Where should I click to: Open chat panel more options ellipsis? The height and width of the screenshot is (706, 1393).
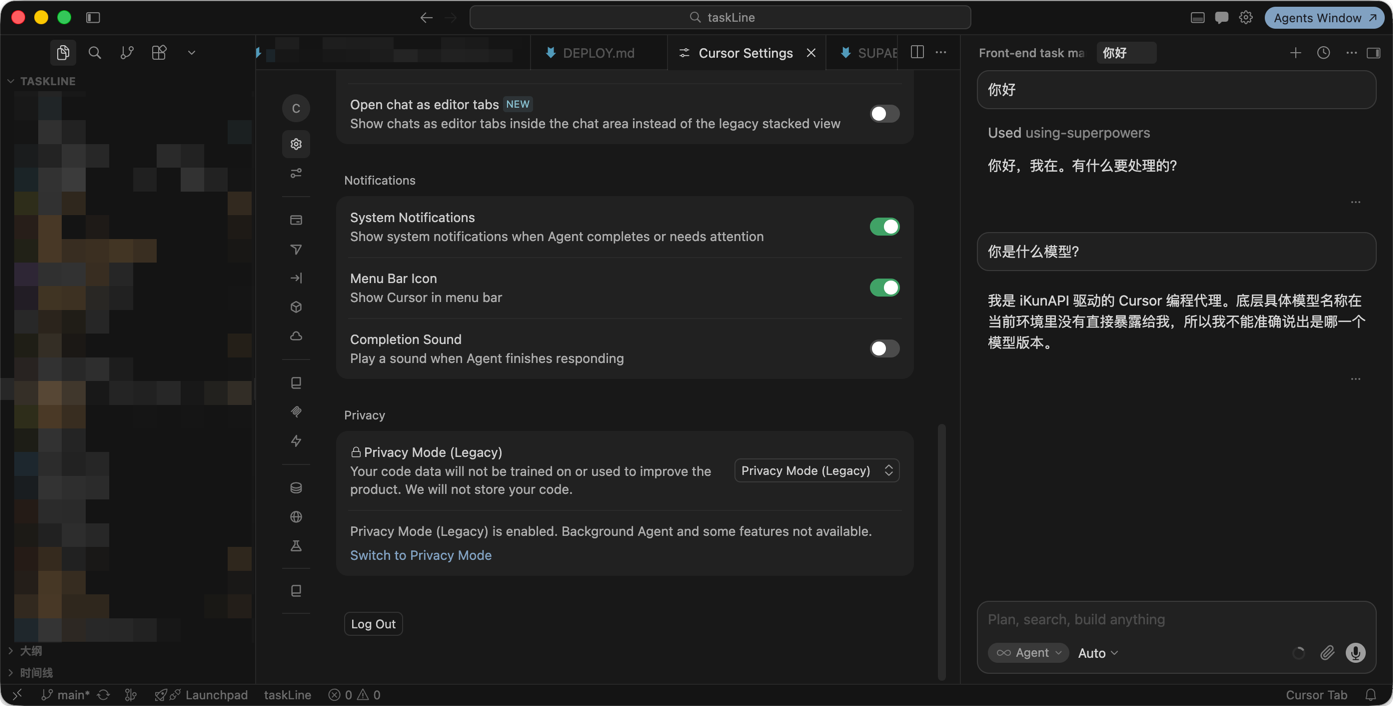click(1351, 53)
